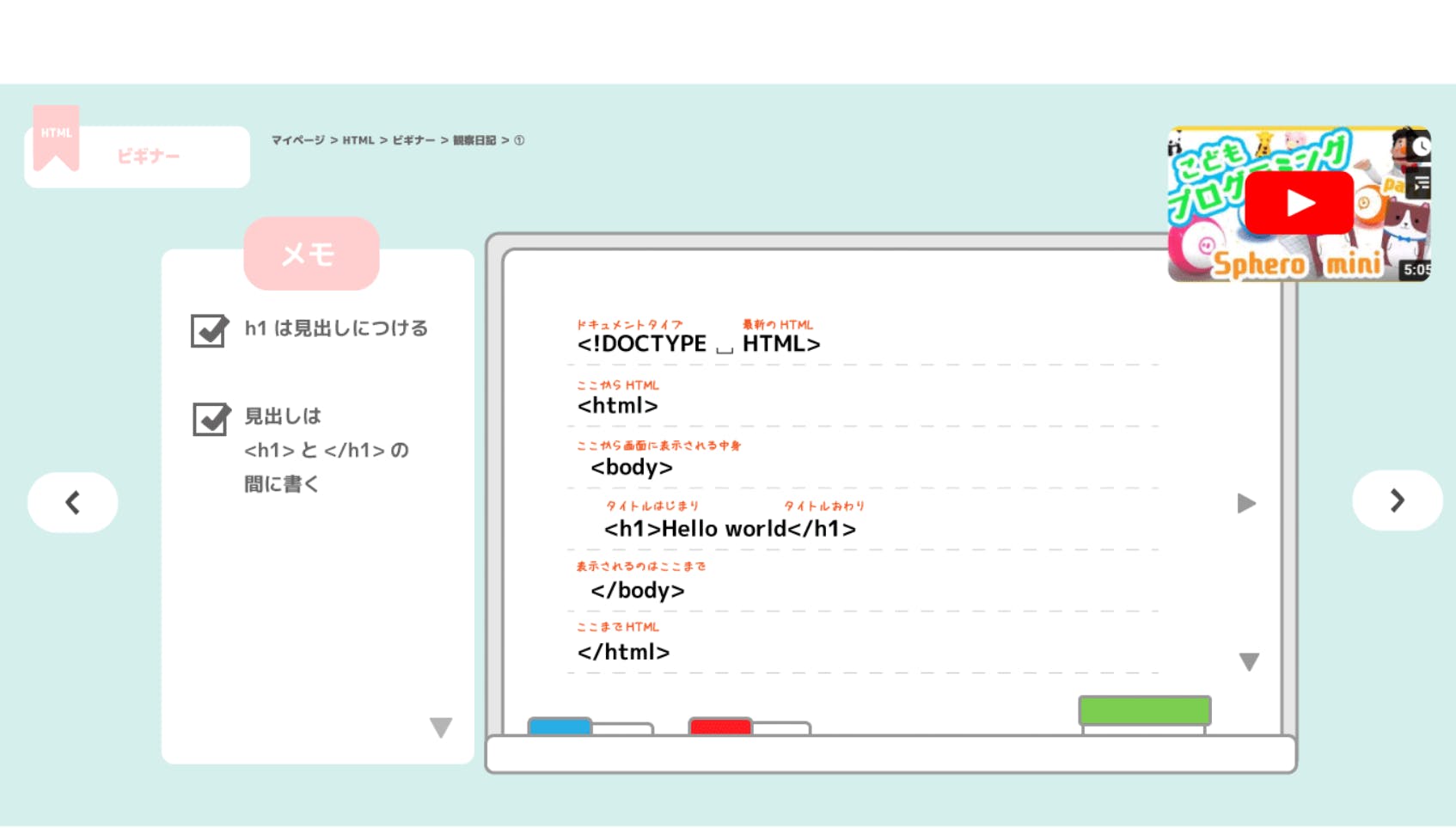Viewport: 1456px width, 829px height.
Task: Click the pink HTML bookmark ribbon icon
Action: tap(56, 138)
